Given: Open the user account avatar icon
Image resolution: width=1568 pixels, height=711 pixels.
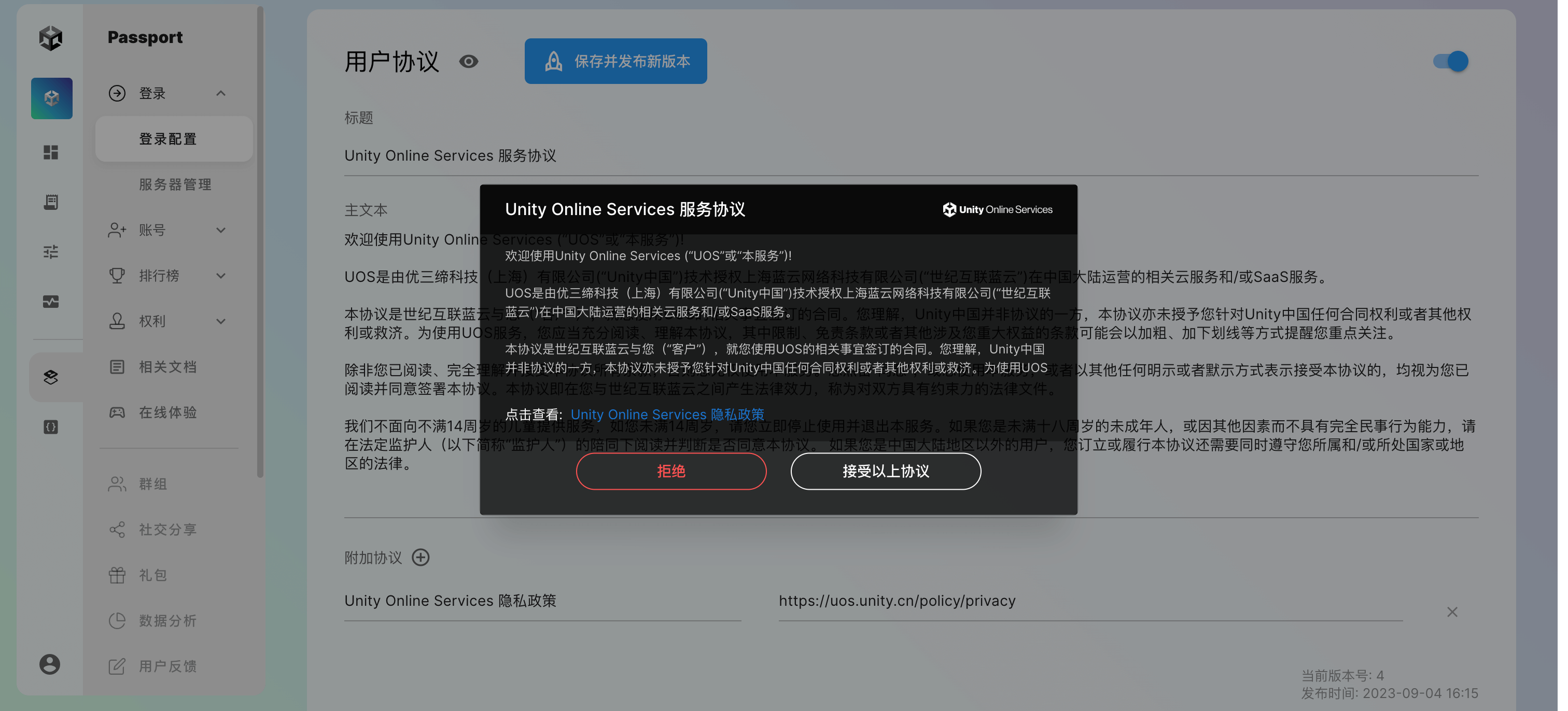Looking at the screenshot, I should coord(50,664).
